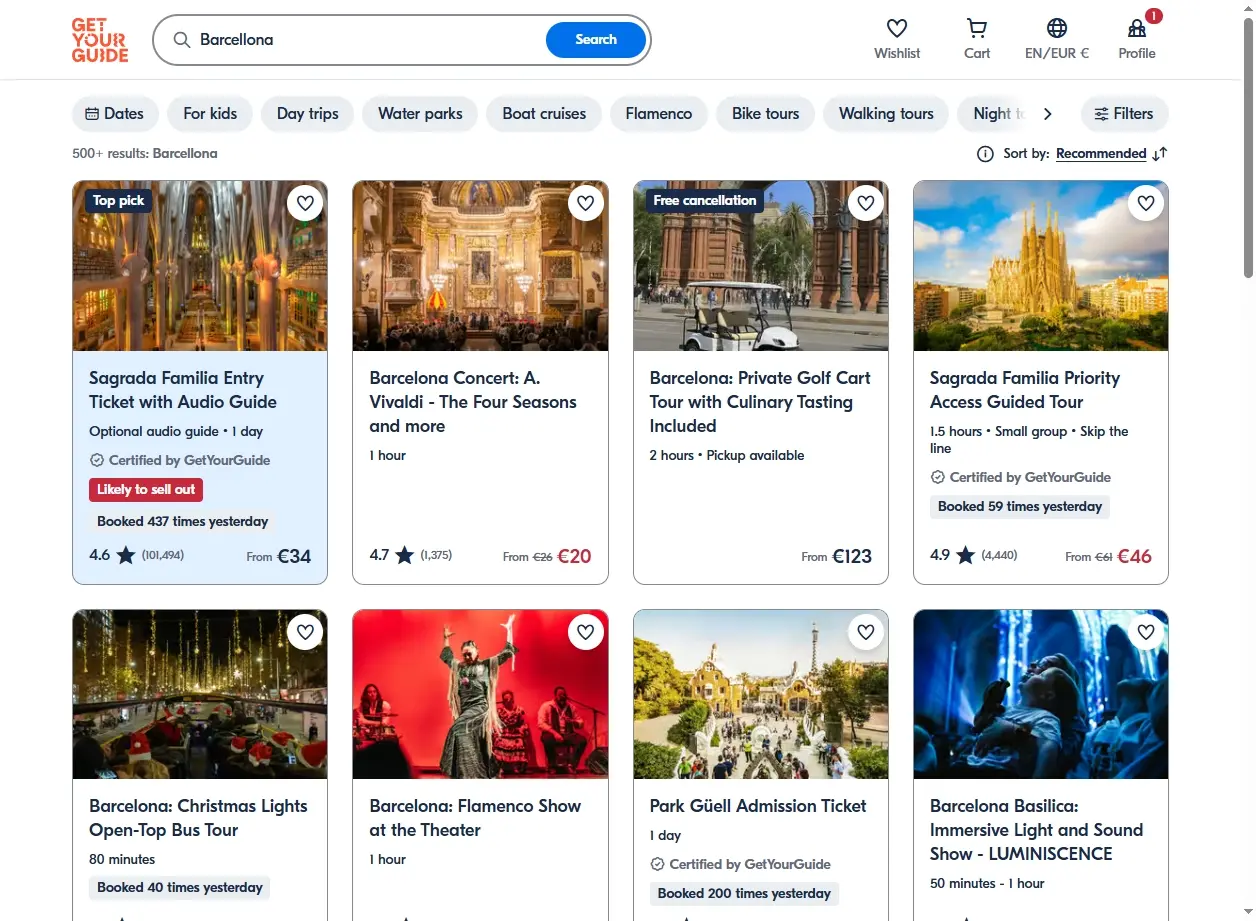Click the 'Top pick' badge

click(x=118, y=201)
